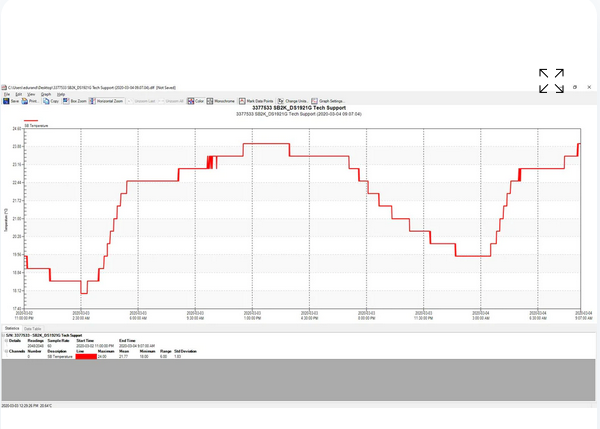The image size is (600, 429).
Task: Click the expand fullscreen arrows icon
Action: pos(551,81)
